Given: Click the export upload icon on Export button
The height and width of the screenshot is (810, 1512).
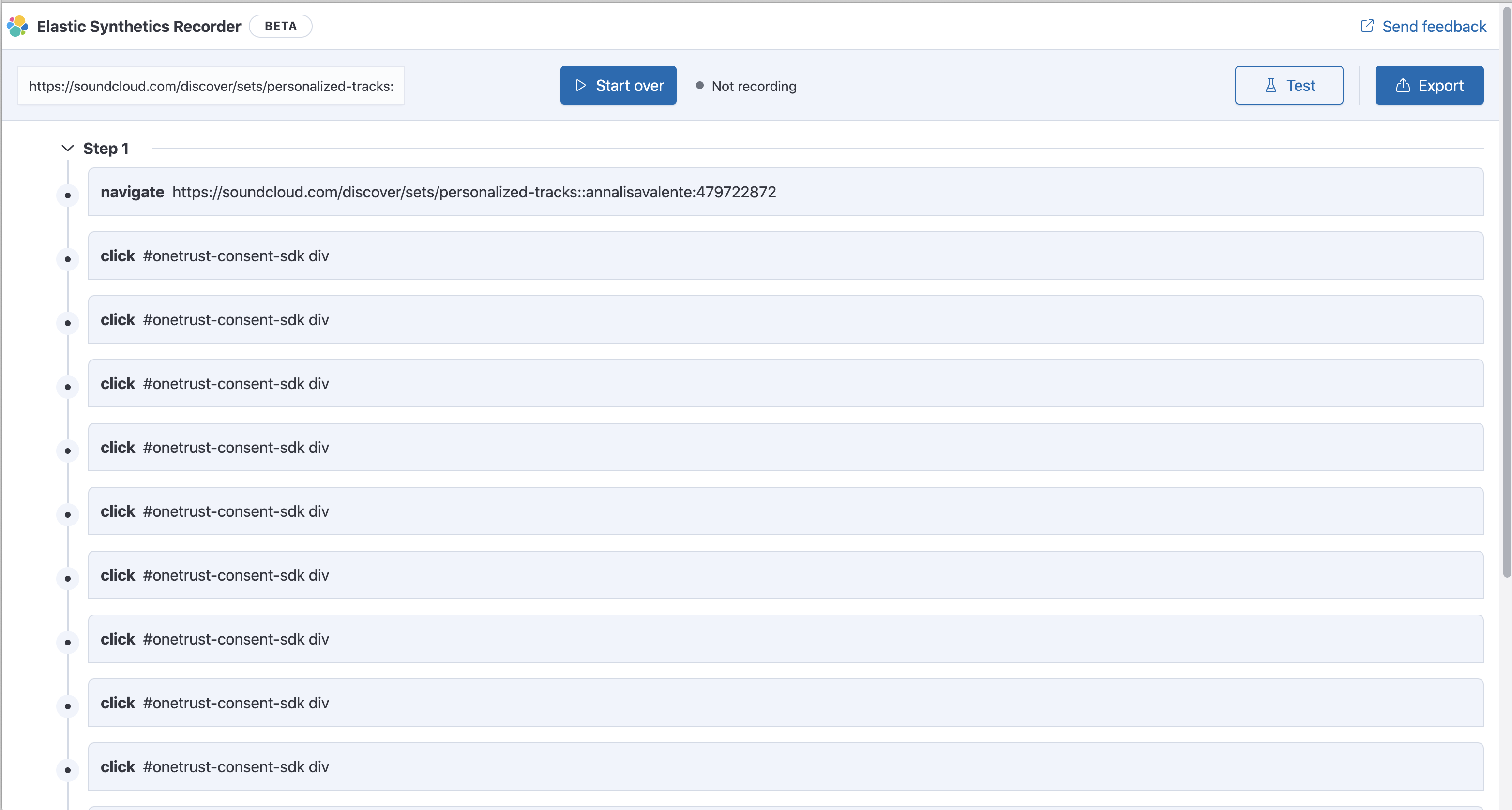Looking at the screenshot, I should (x=1404, y=86).
